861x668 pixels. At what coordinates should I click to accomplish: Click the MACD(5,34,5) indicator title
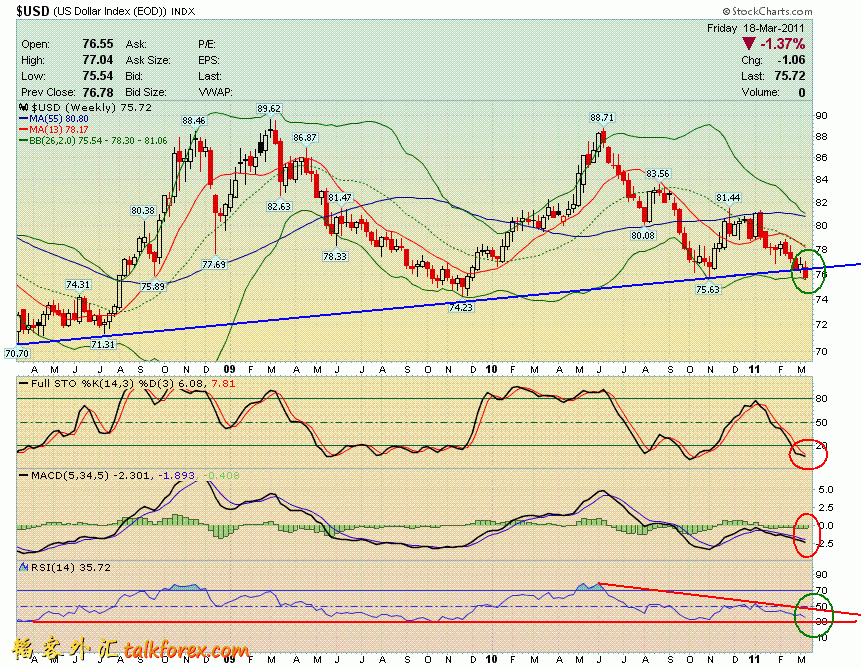[x=70, y=475]
